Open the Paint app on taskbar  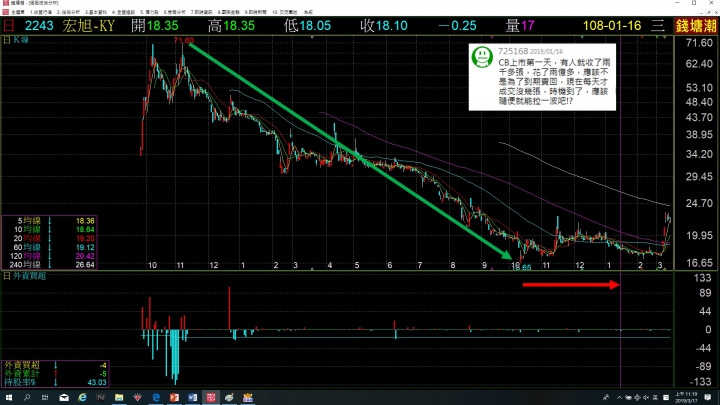coord(229,397)
